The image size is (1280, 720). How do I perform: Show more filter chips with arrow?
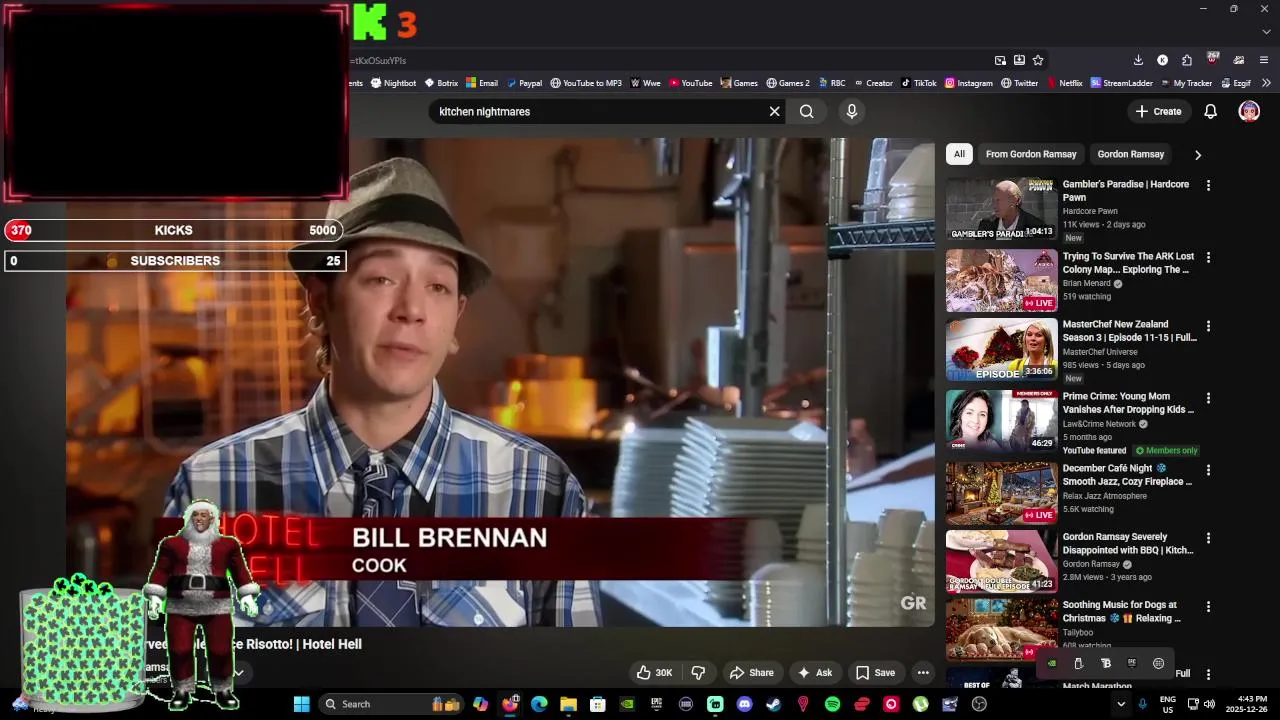point(1197,155)
